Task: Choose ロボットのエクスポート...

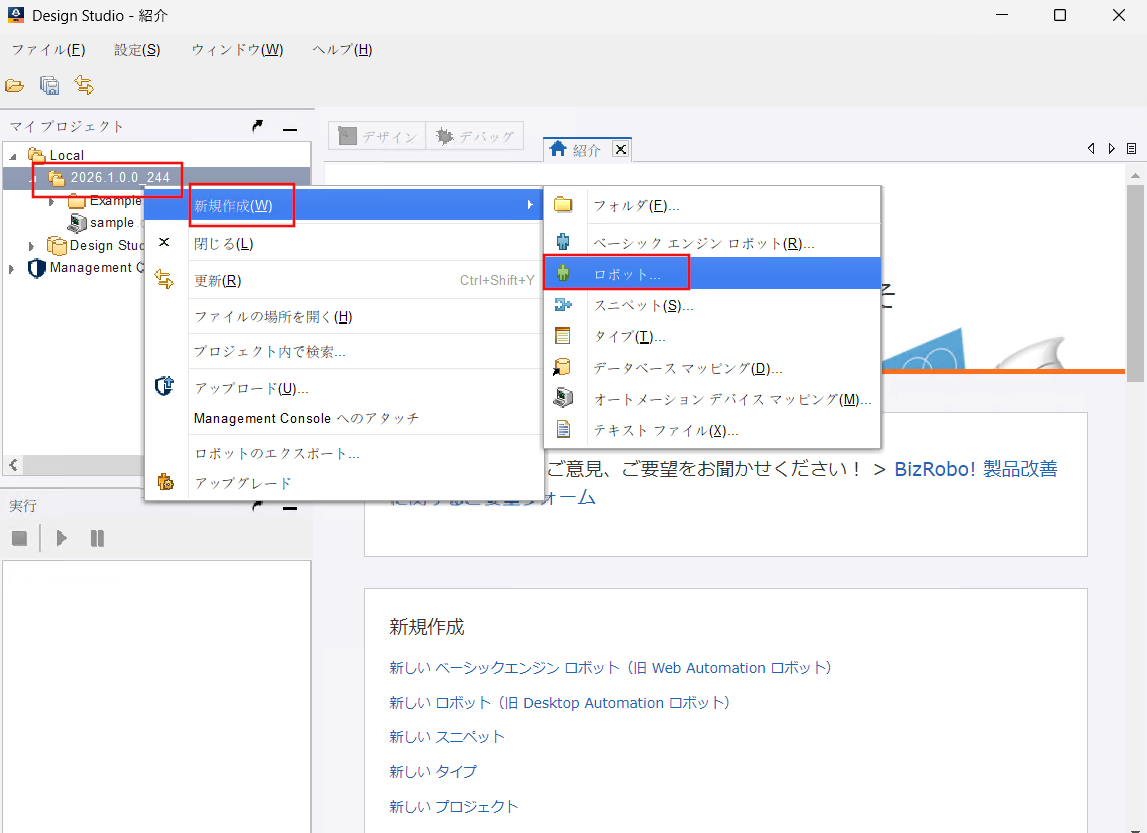Action: tap(344, 453)
